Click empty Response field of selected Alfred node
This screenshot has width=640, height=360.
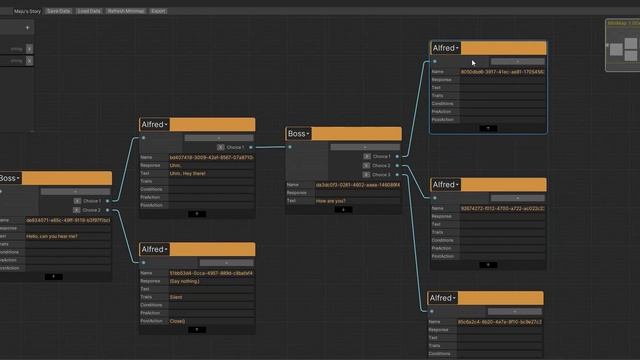coord(502,80)
